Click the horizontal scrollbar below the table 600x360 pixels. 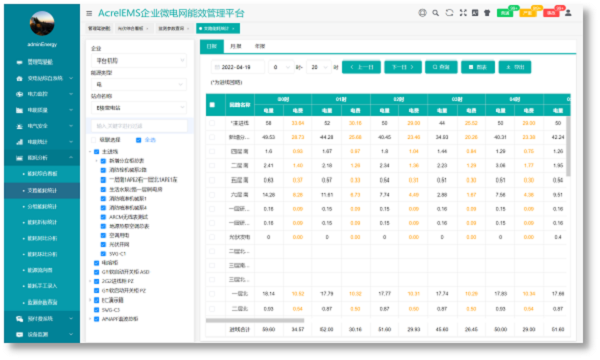coord(255,321)
